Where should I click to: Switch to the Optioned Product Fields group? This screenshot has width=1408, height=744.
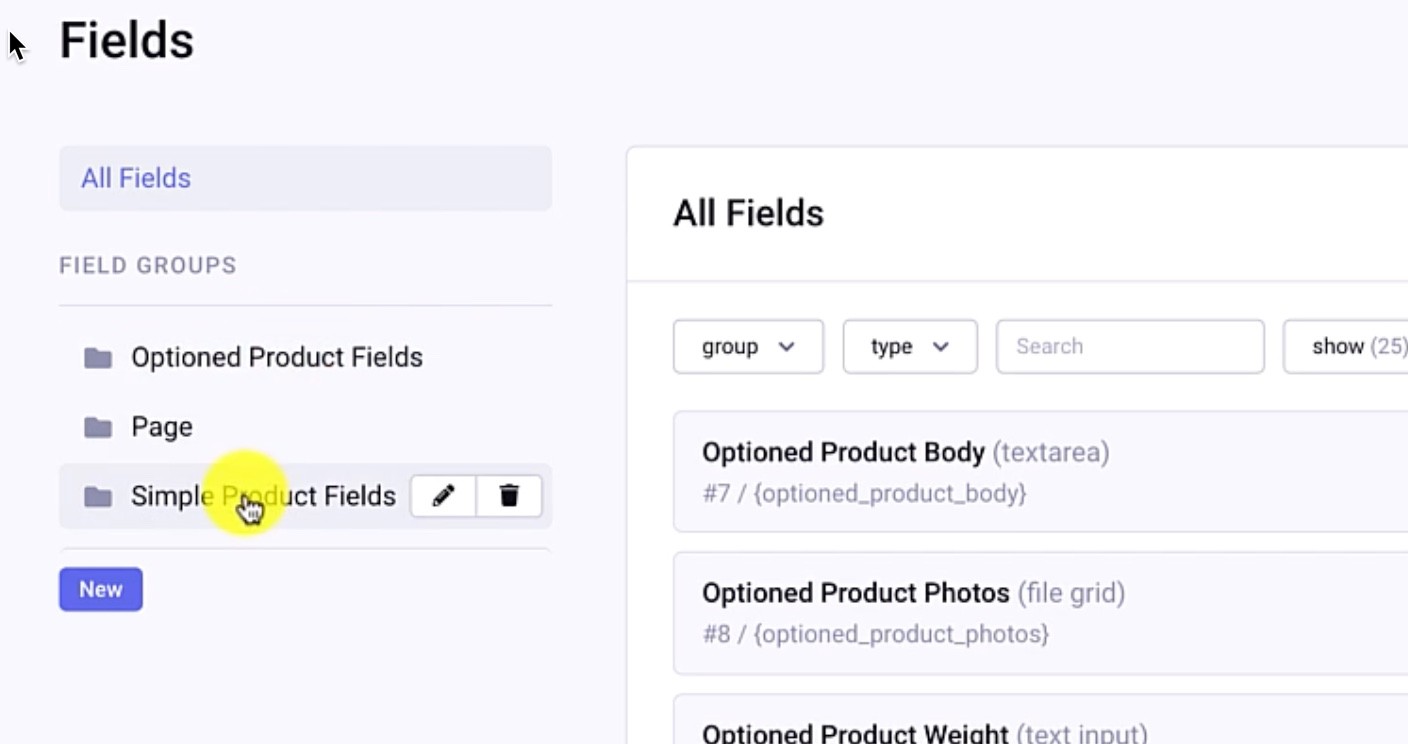277,357
